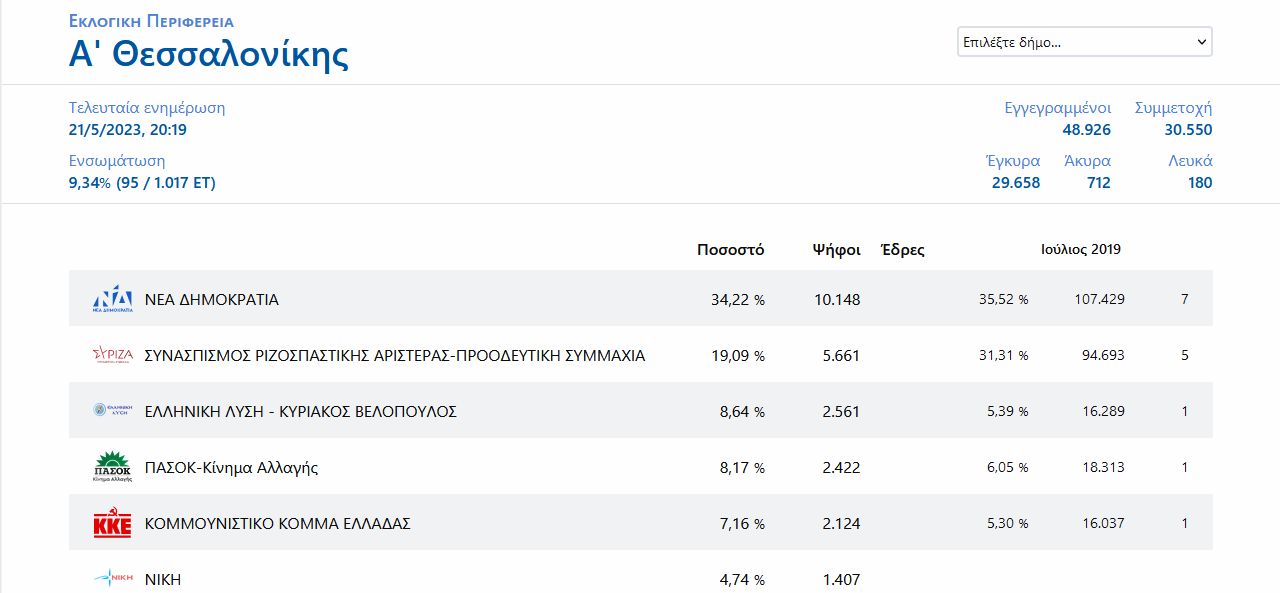Click the Εκλογική Περιφέρεια label

(151, 21)
